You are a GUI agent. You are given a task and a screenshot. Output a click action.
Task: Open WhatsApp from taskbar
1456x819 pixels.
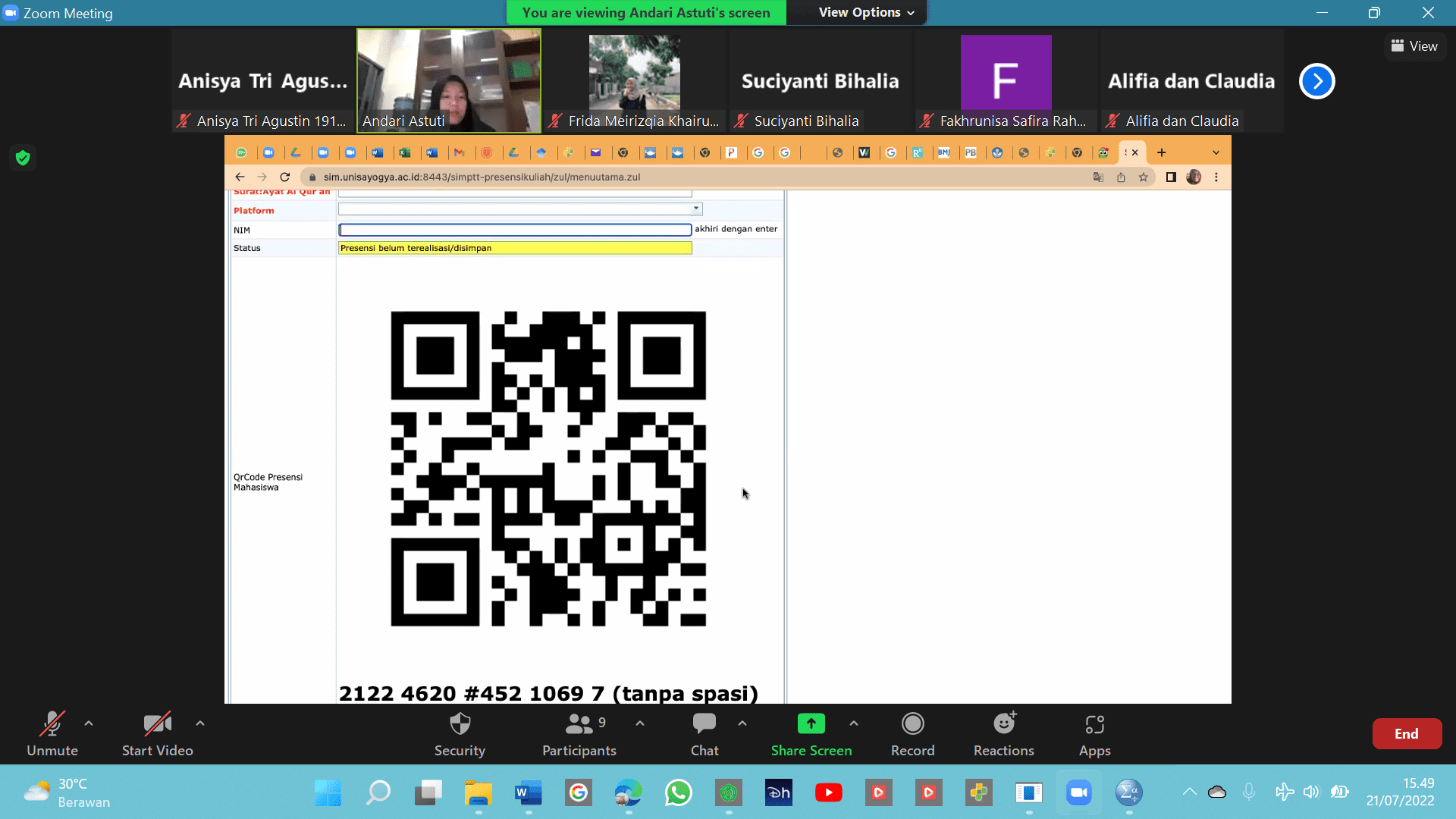coord(679,793)
